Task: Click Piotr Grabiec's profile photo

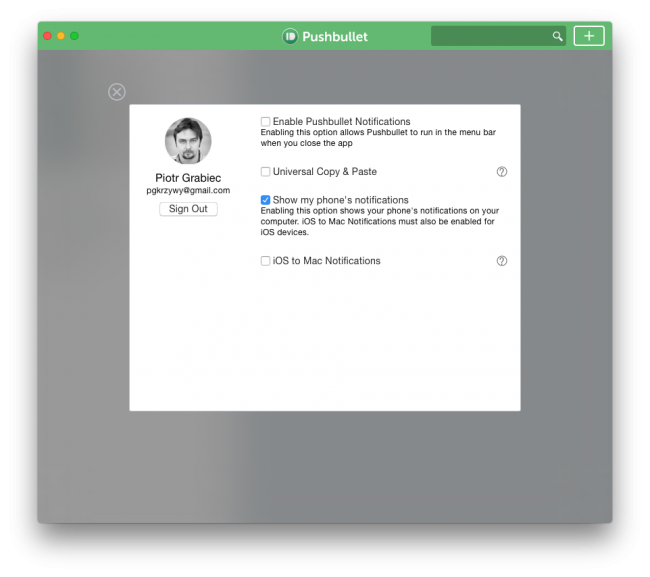Action: (188, 141)
